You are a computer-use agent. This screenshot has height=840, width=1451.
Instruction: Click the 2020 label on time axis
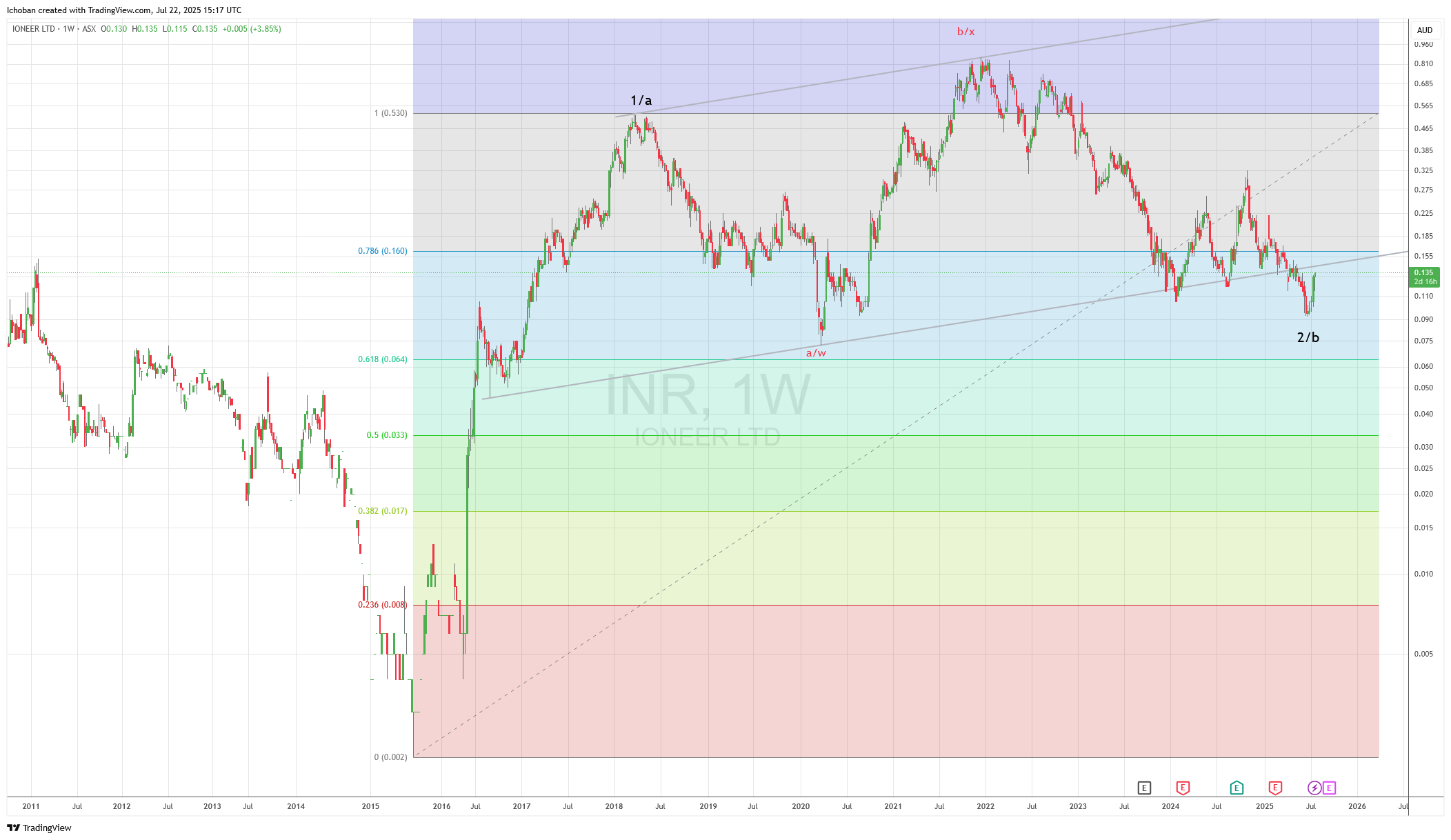point(801,806)
